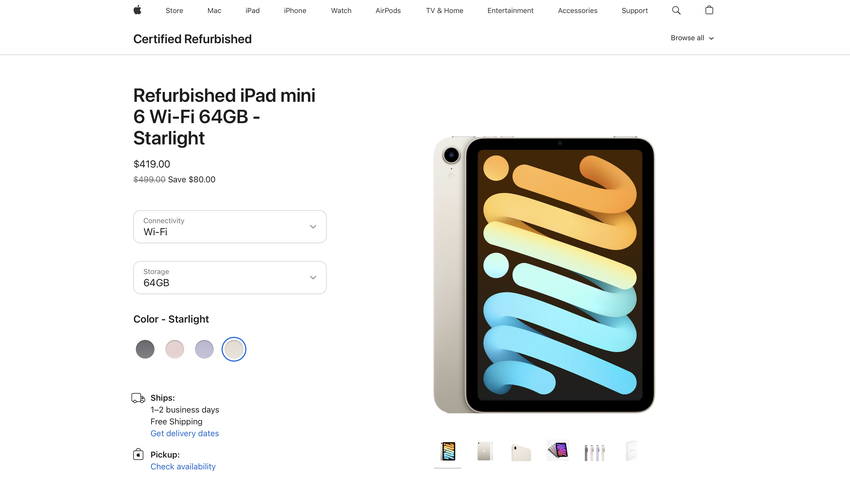Screen dimensions: 850x483
Task: Click the shipping truck icon
Action: (138, 398)
